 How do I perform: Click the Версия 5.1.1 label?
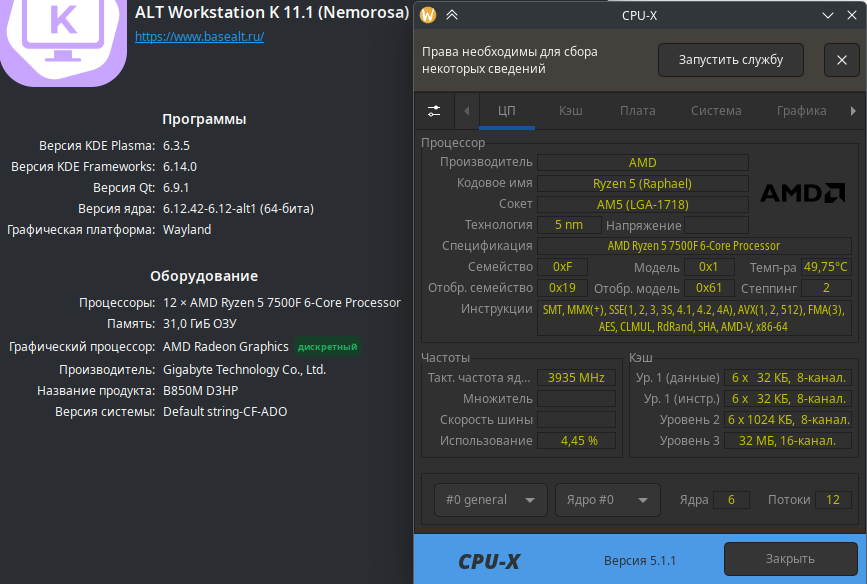pos(640,561)
